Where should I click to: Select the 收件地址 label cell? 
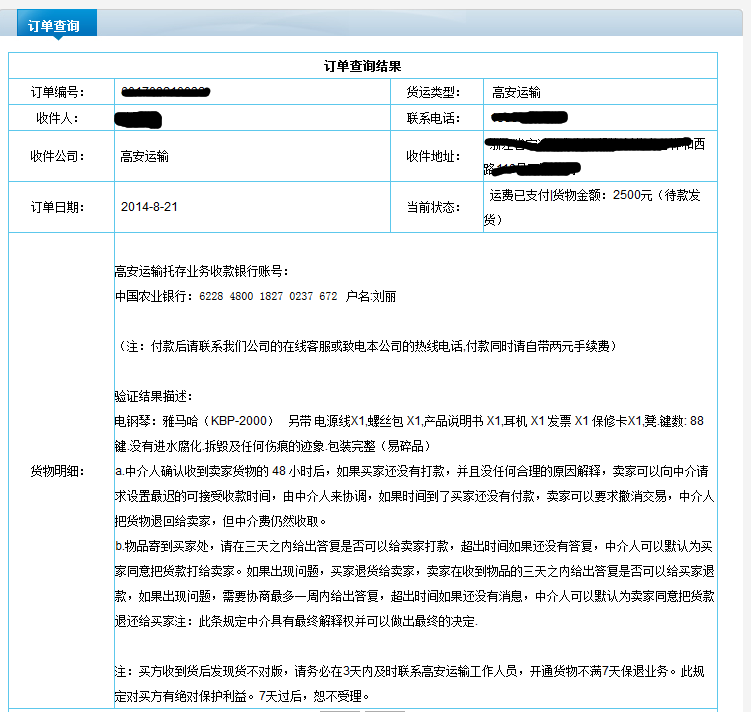click(x=432, y=156)
